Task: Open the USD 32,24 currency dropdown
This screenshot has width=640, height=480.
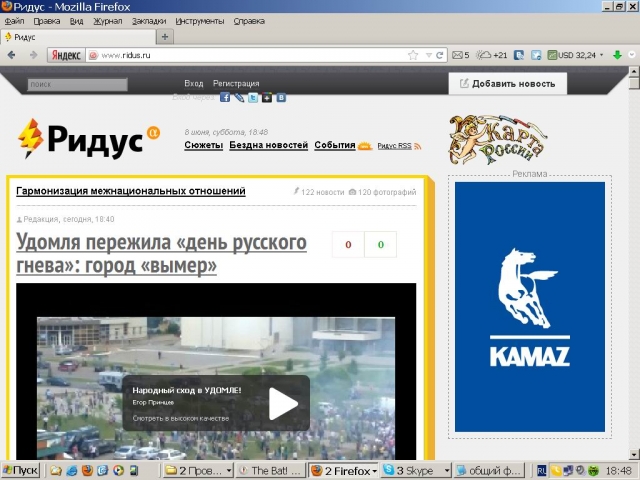Action: click(x=600, y=55)
